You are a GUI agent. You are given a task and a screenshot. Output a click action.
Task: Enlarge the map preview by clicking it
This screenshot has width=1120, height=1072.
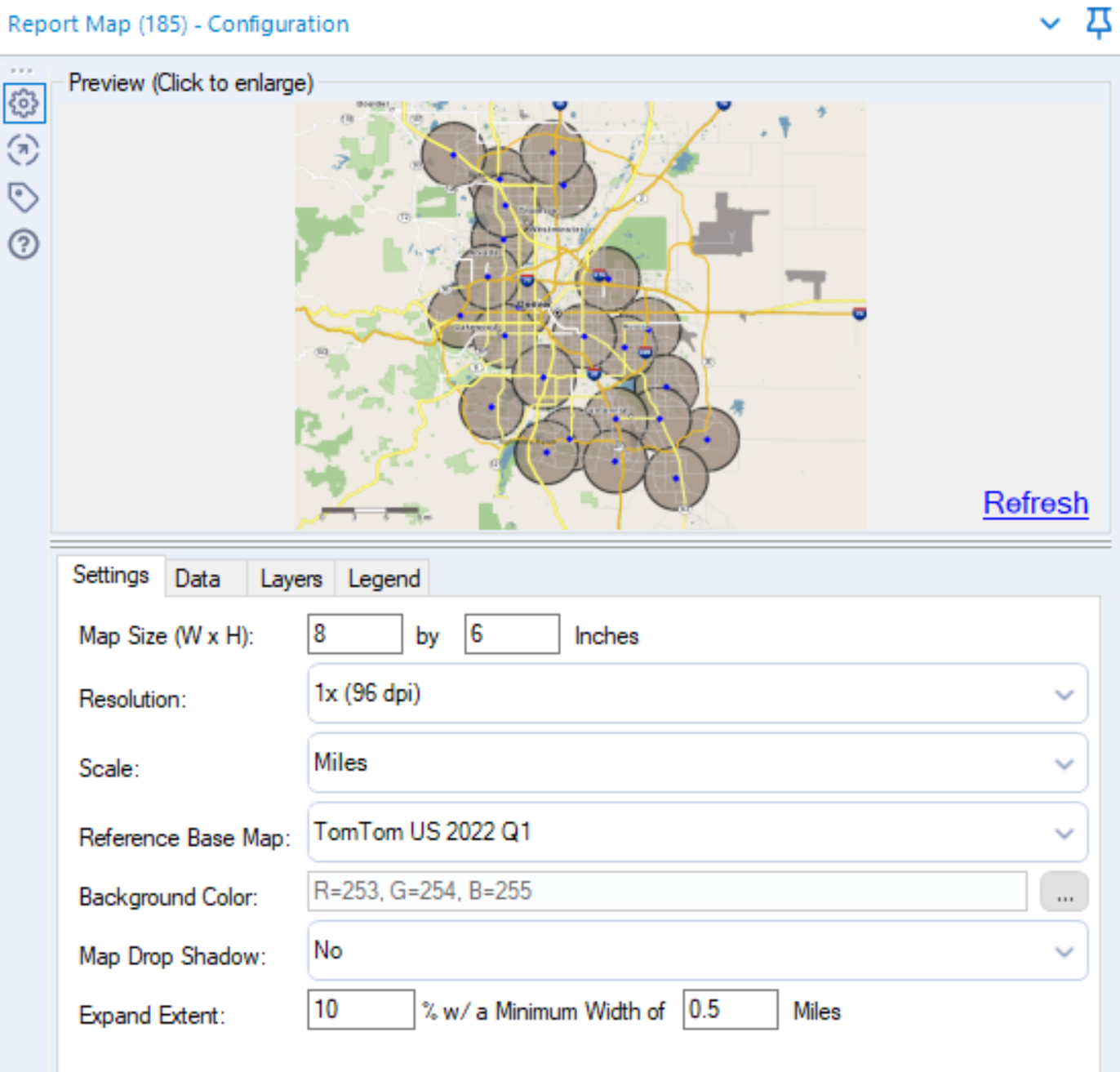[x=580, y=314]
